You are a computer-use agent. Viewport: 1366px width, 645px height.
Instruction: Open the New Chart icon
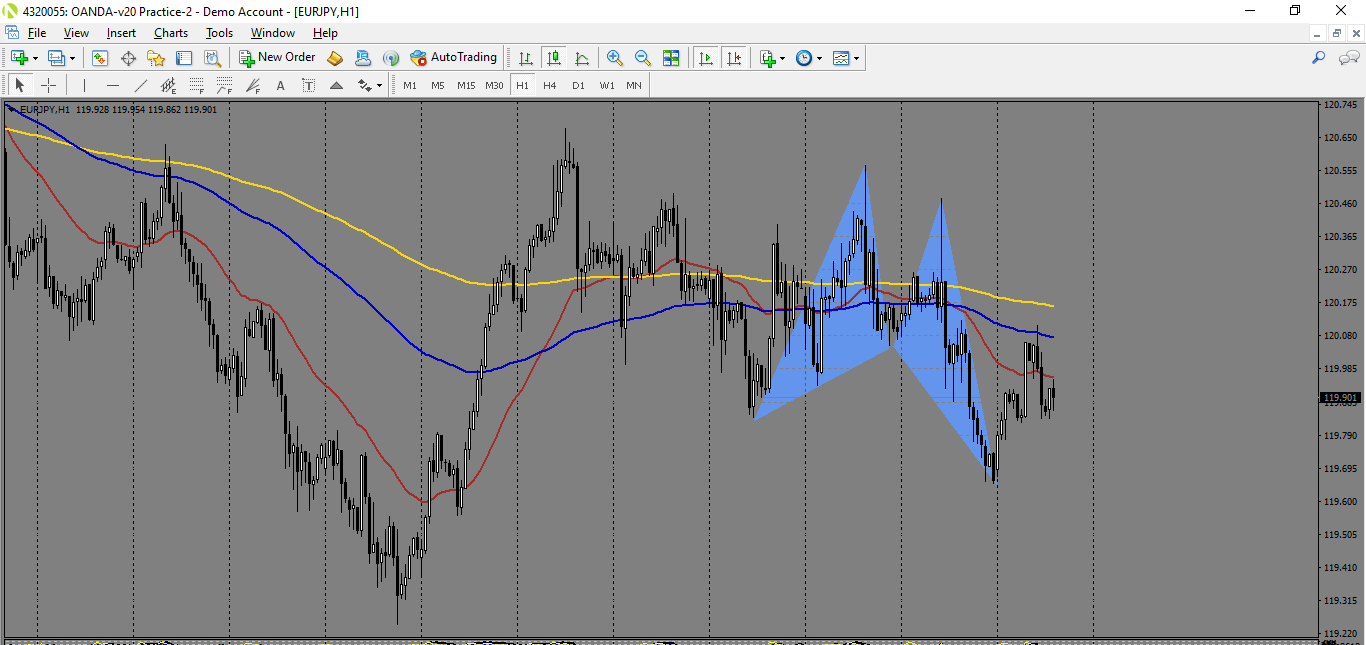[19, 58]
